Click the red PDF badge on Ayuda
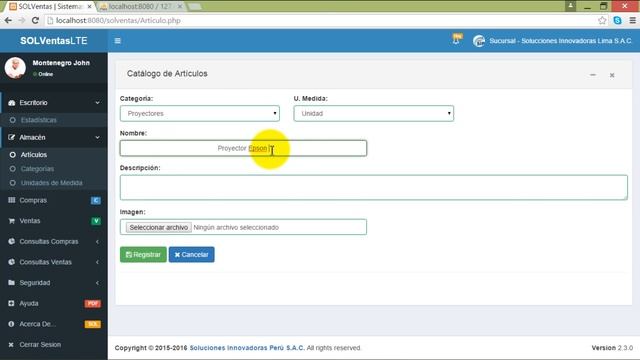Viewport: 640px width, 360px height. point(93,303)
